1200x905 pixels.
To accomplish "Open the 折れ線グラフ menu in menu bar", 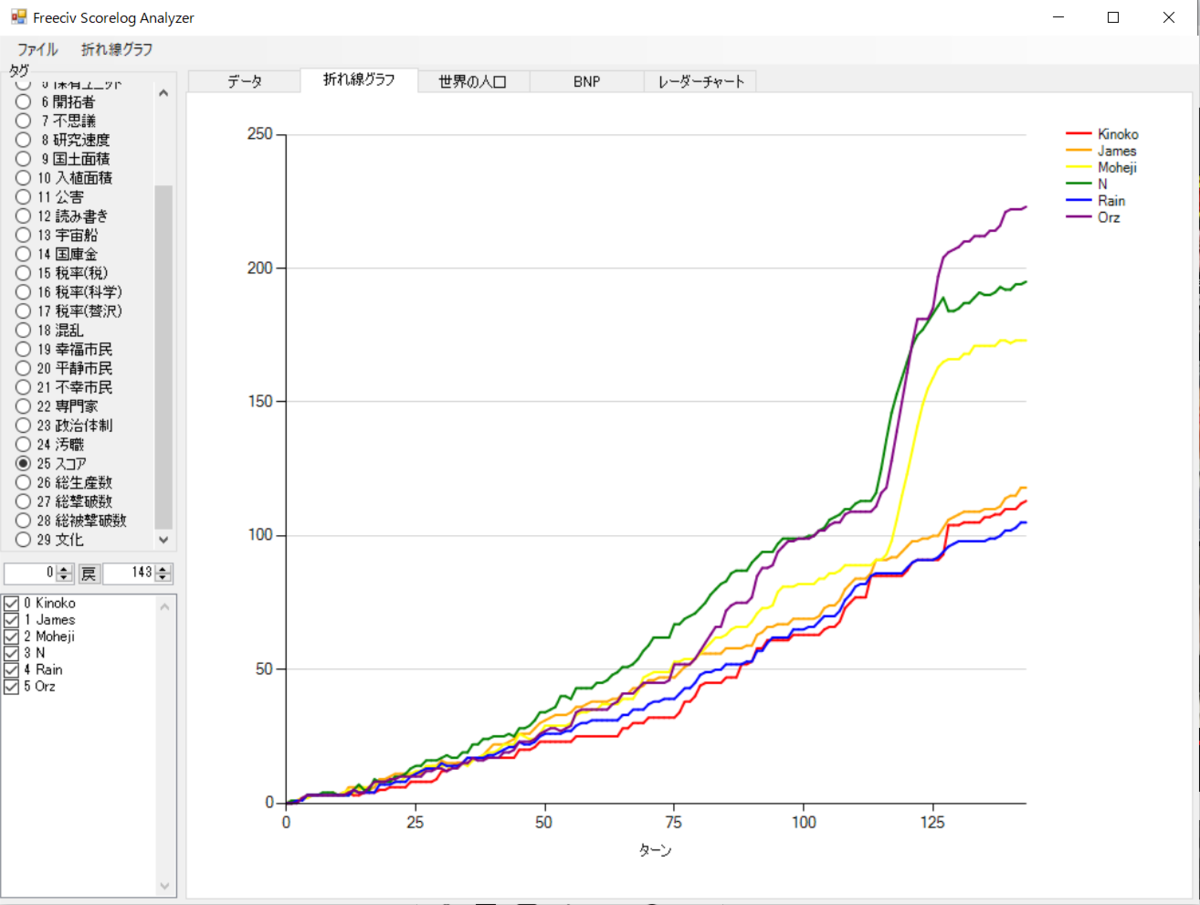I will pyautogui.click(x=117, y=49).
